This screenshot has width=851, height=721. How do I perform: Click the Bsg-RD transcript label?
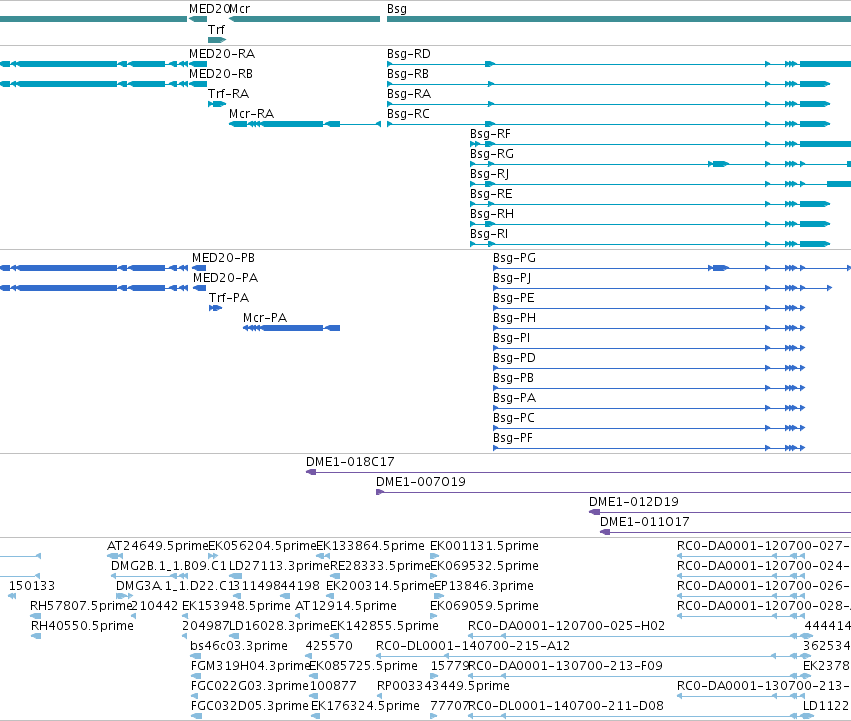(x=409, y=54)
